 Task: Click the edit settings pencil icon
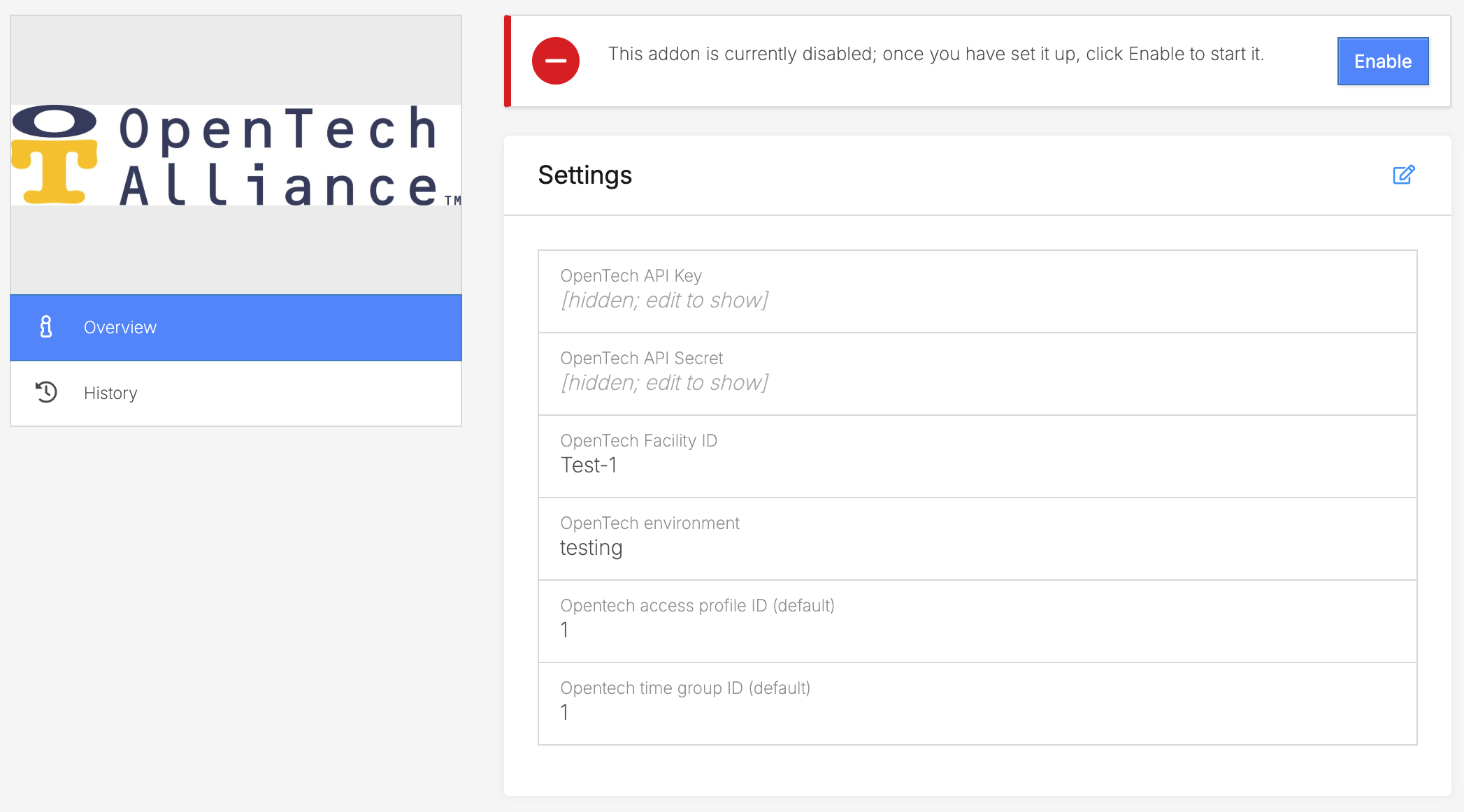pos(1403,175)
